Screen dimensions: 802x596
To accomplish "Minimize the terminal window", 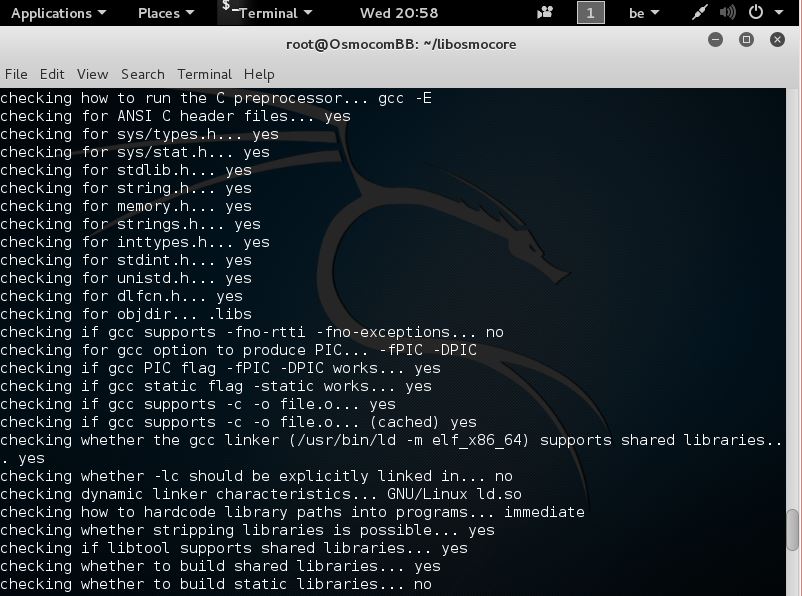I will coord(715,39).
